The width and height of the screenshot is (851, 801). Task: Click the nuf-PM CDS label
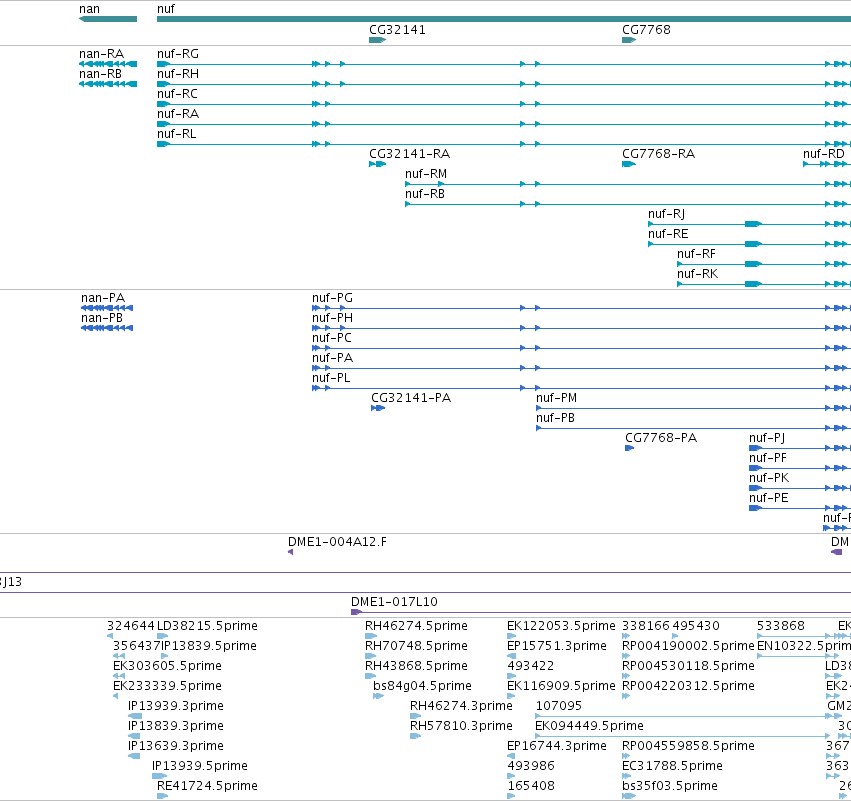pyautogui.click(x=556, y=398)
